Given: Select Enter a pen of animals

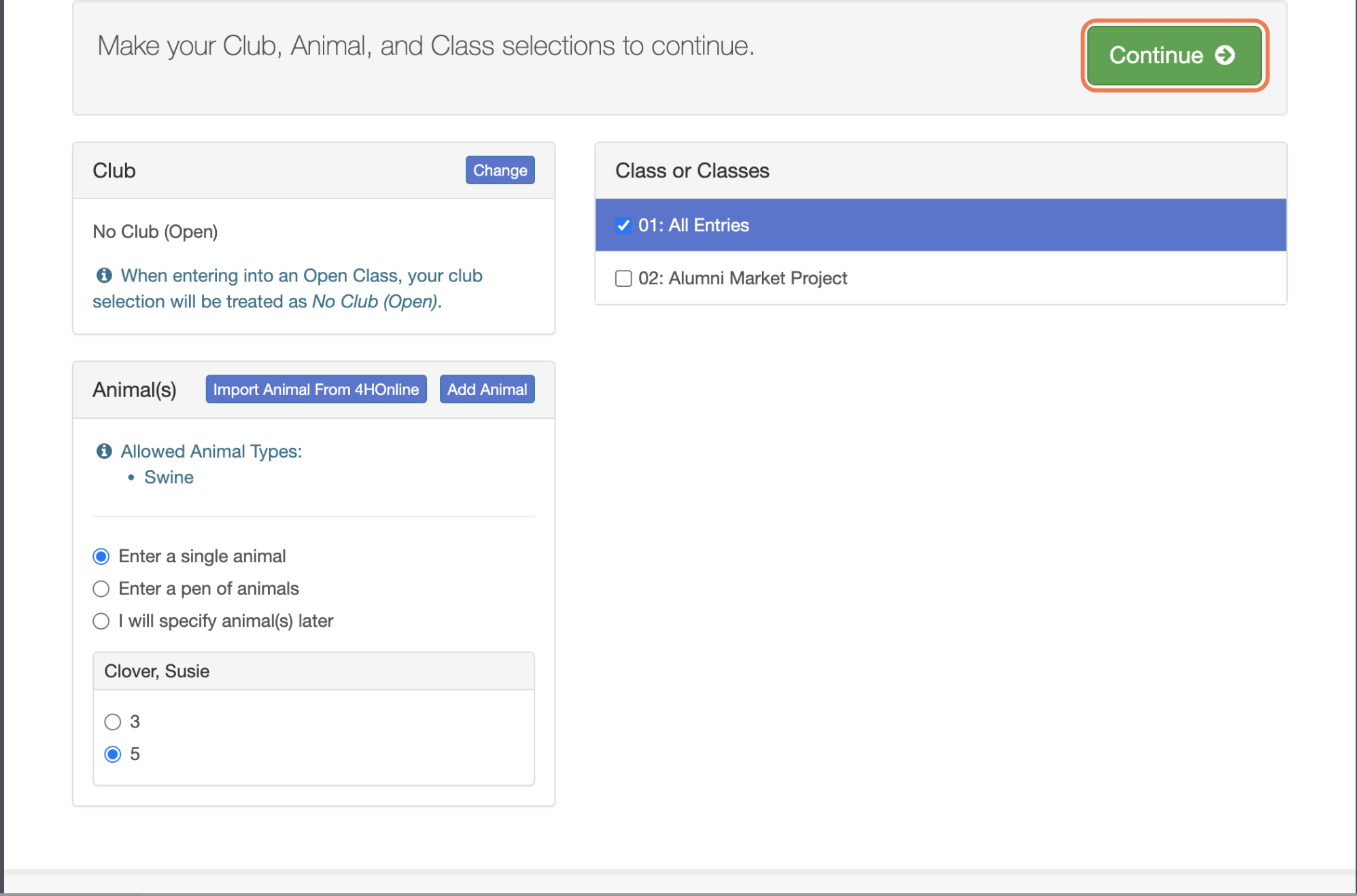Looking at the screenshot, I should pos(101,589).
